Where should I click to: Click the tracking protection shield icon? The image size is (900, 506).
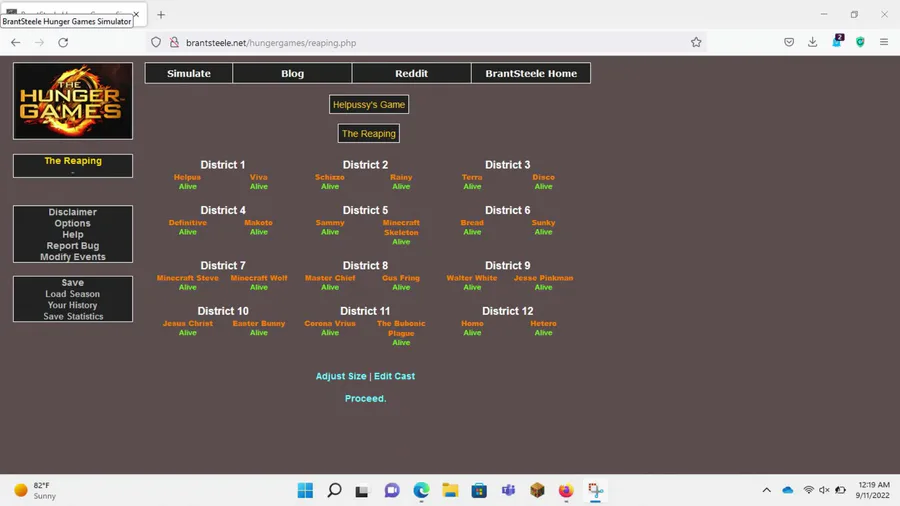pyautogui.click(x=156, y=42)
